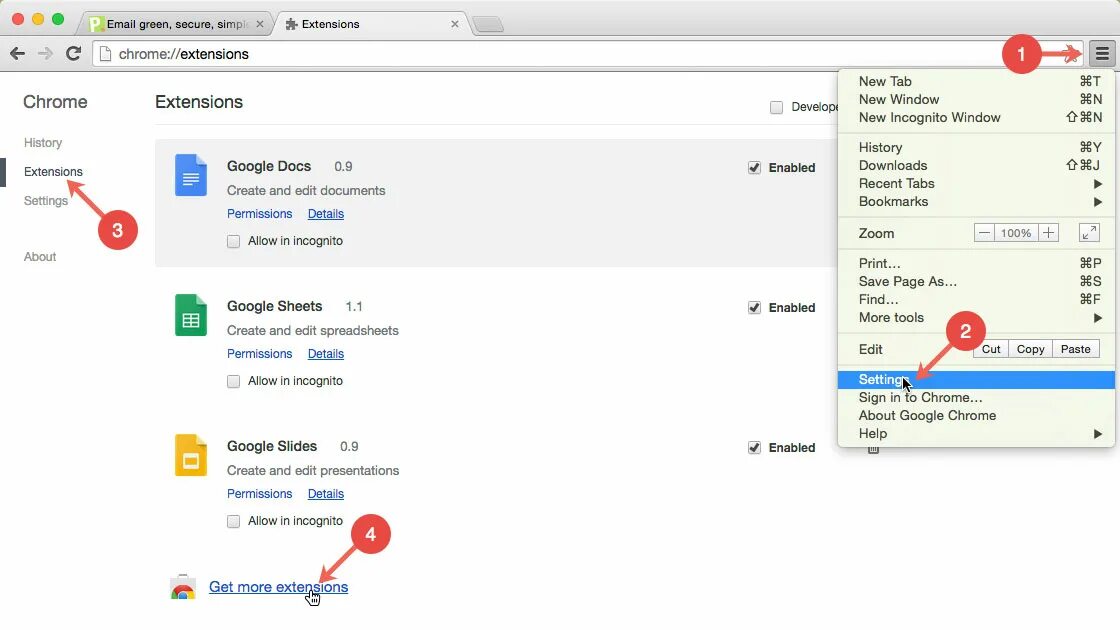Expand Help submenu

(976, 434)
